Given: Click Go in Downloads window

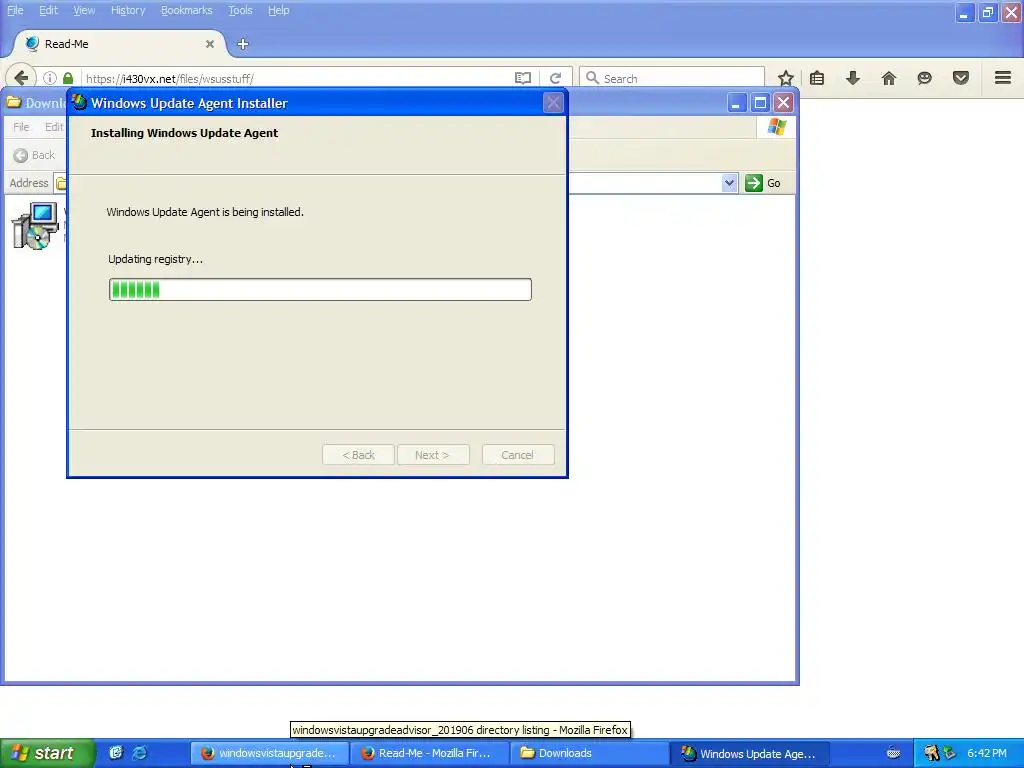Looking at the screenshot, I should pyautogui.click(x=763, y=183).
